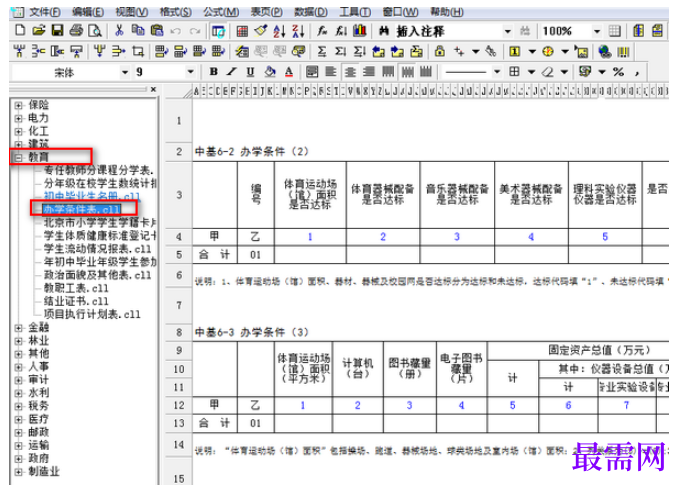Click the printer icon
The width and height of the screenshot is (684, 488).
[76, 31]
